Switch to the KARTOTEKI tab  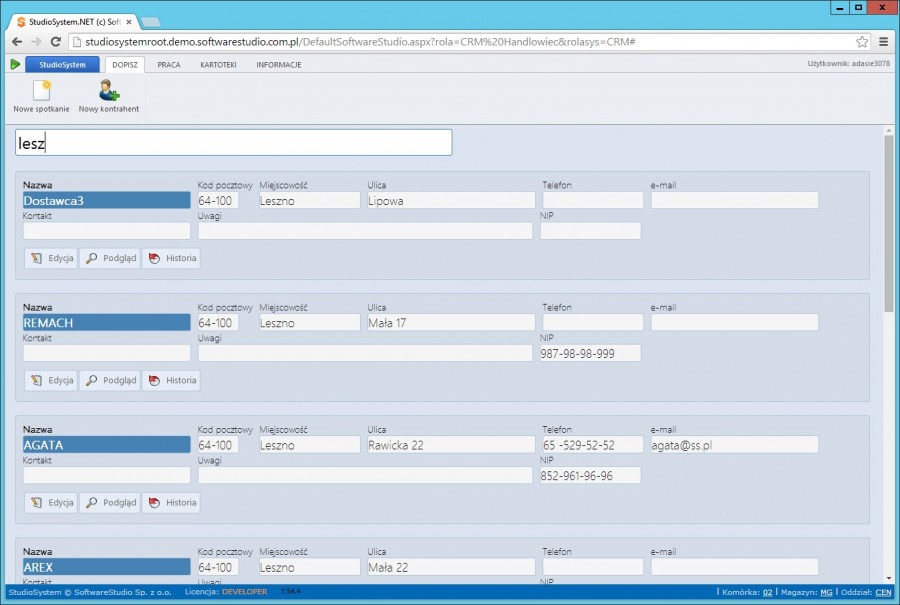tap(218, 65)
